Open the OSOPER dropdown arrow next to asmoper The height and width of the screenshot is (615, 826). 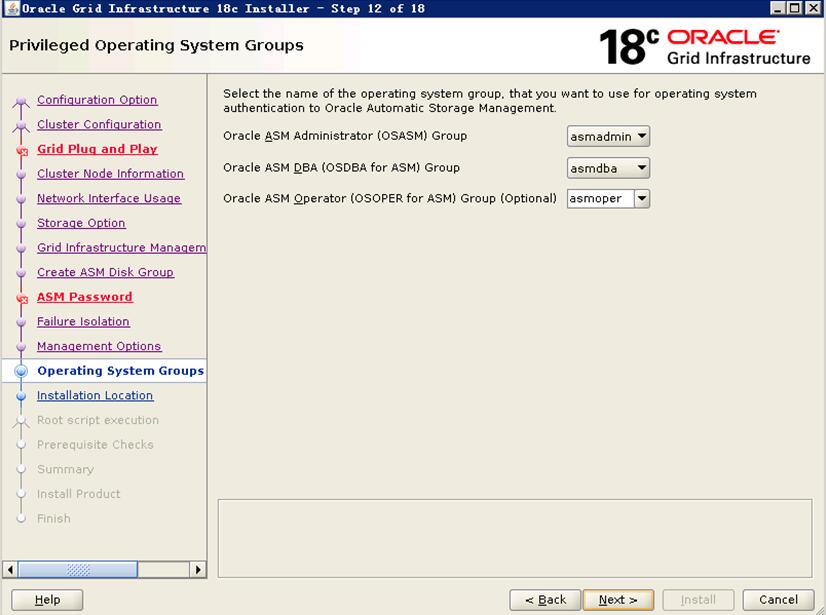[642, 199]
